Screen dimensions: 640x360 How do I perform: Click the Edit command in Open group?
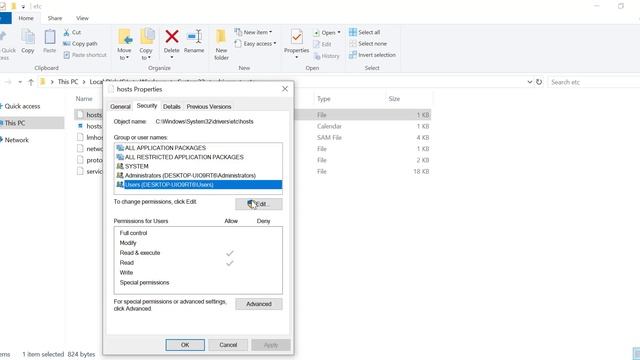pyautogui.click(x=322, y=44)
